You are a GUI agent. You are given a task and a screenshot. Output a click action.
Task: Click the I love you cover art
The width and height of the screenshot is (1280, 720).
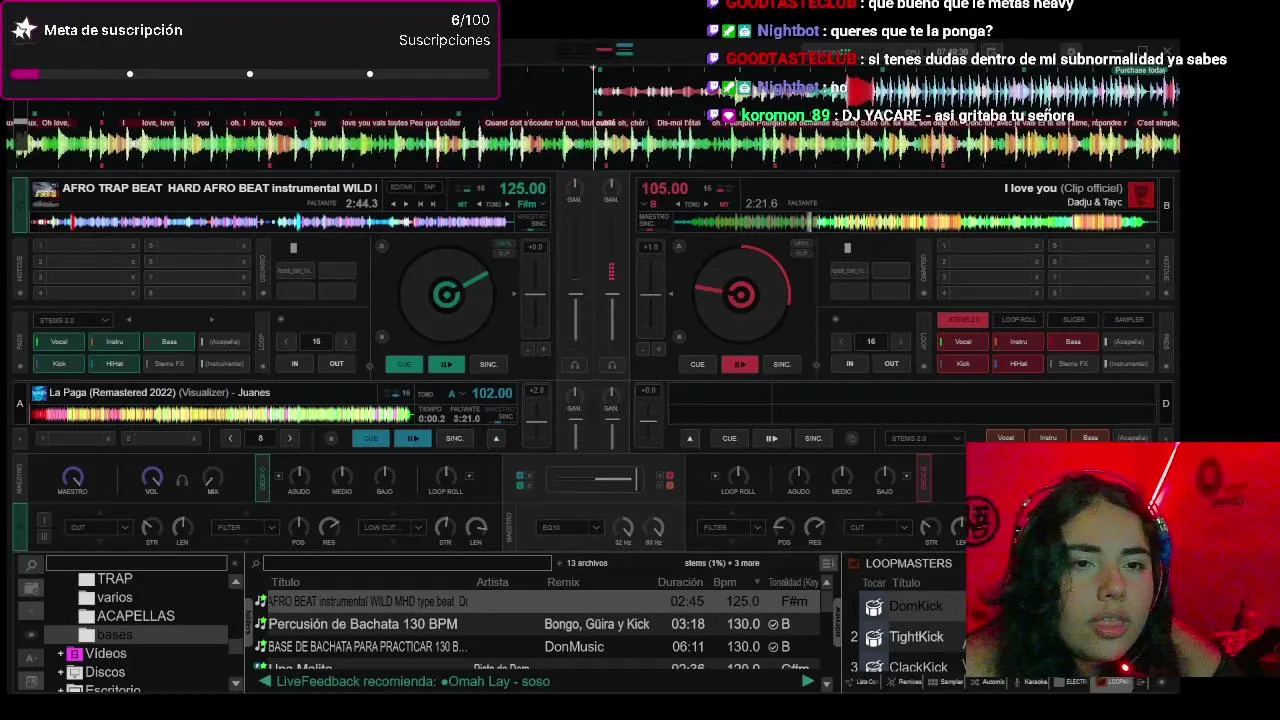point(1141,195)
